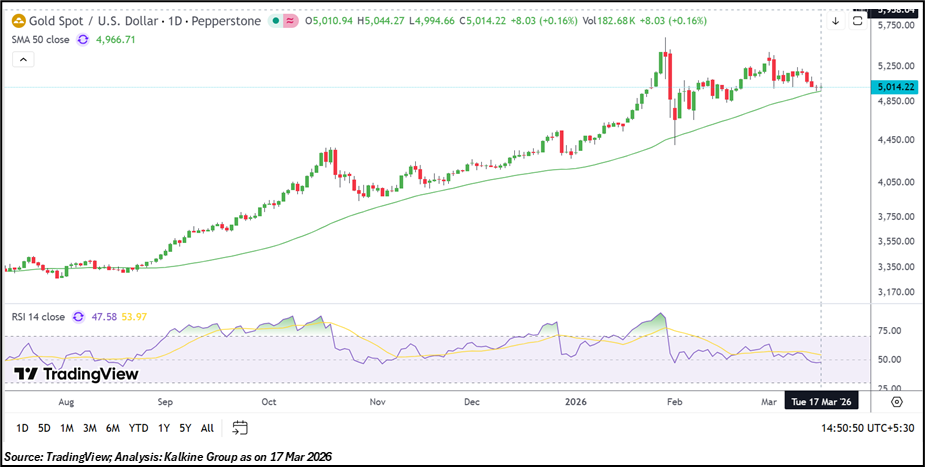Click the TradingView logo watermark
925x467 pixels.
click(76, 373)
